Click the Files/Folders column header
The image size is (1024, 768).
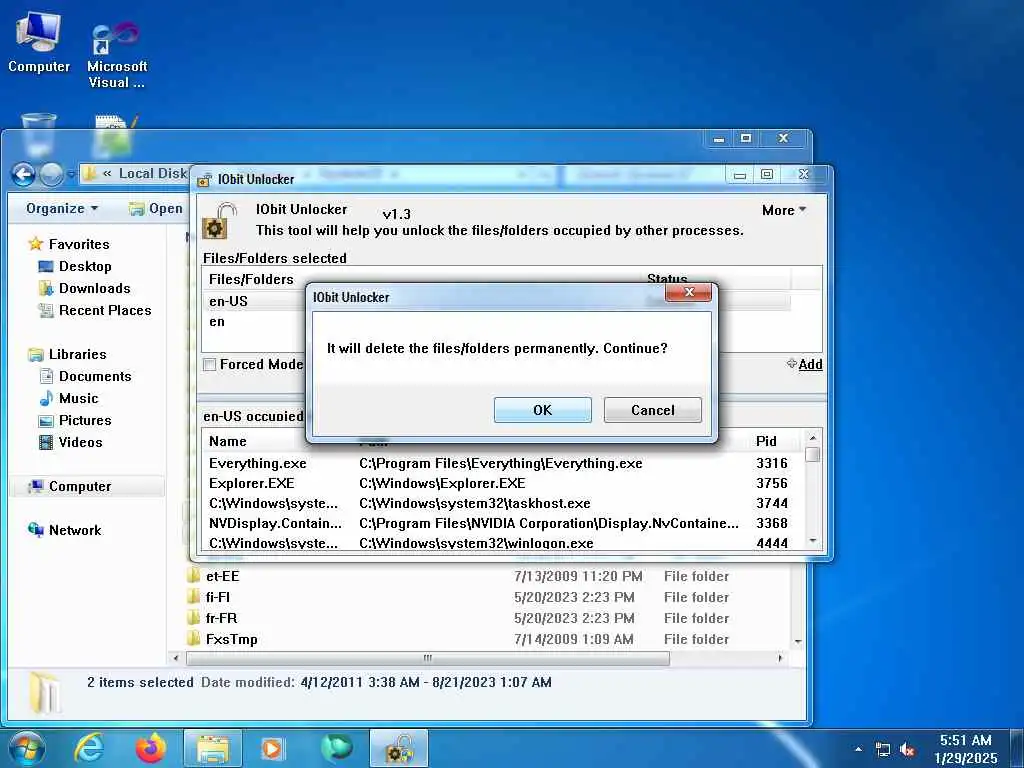pyautogui.click(x=251, y=280)
